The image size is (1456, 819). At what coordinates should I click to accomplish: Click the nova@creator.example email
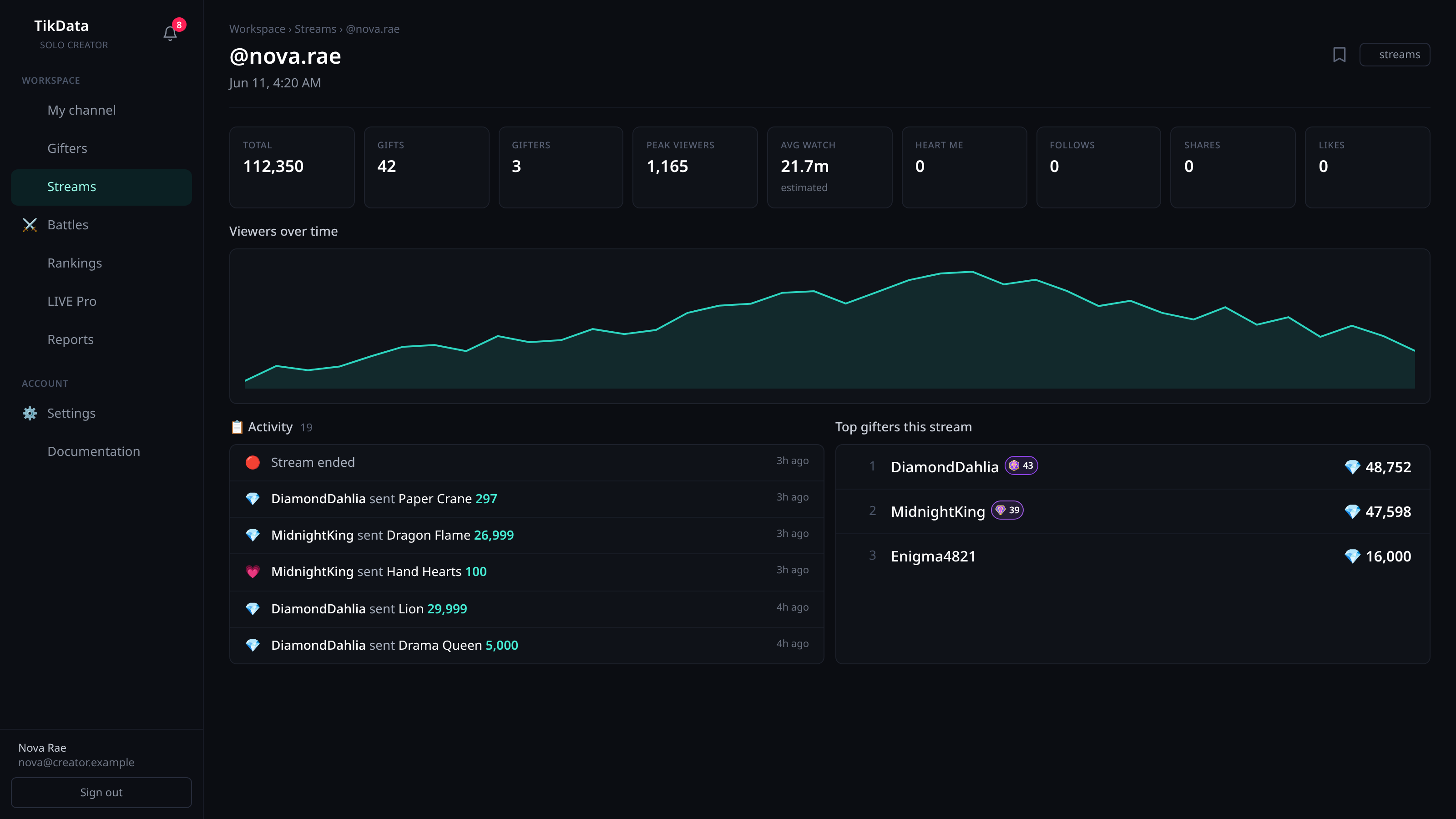click(x=76, y=763)
